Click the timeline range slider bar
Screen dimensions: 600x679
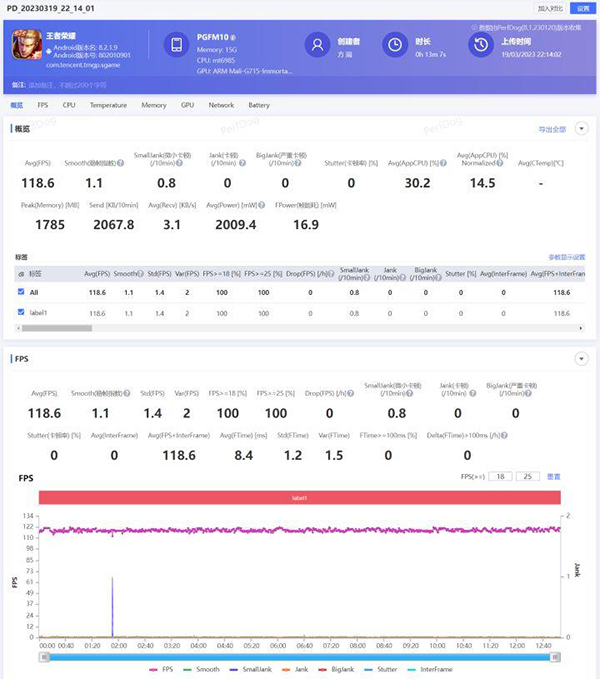point(300,655)
